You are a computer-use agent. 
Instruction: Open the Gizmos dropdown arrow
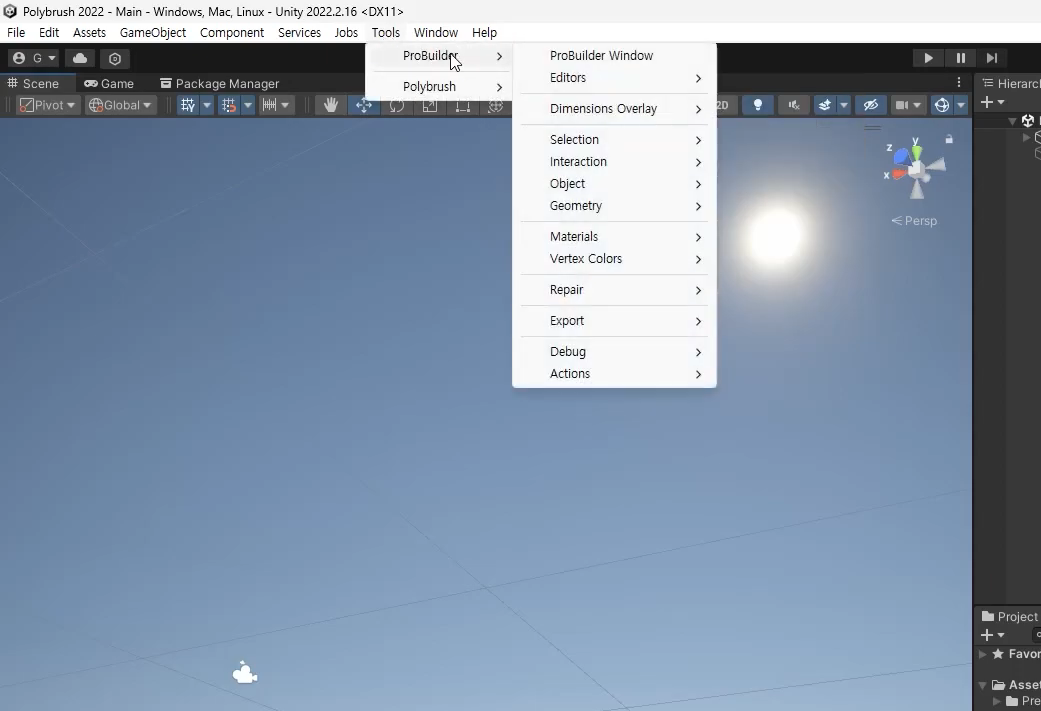coord(961,105)
